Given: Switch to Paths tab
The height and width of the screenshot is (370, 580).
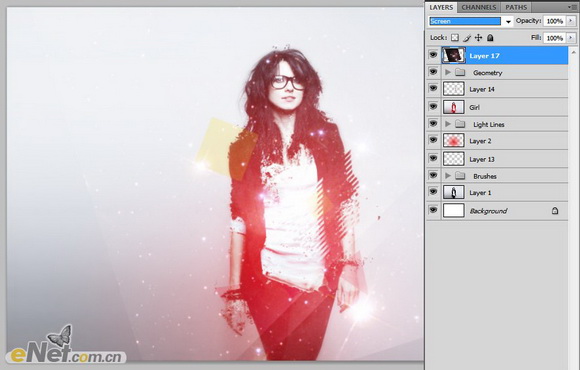Looking at the screenshot, I should coord(516,7).
